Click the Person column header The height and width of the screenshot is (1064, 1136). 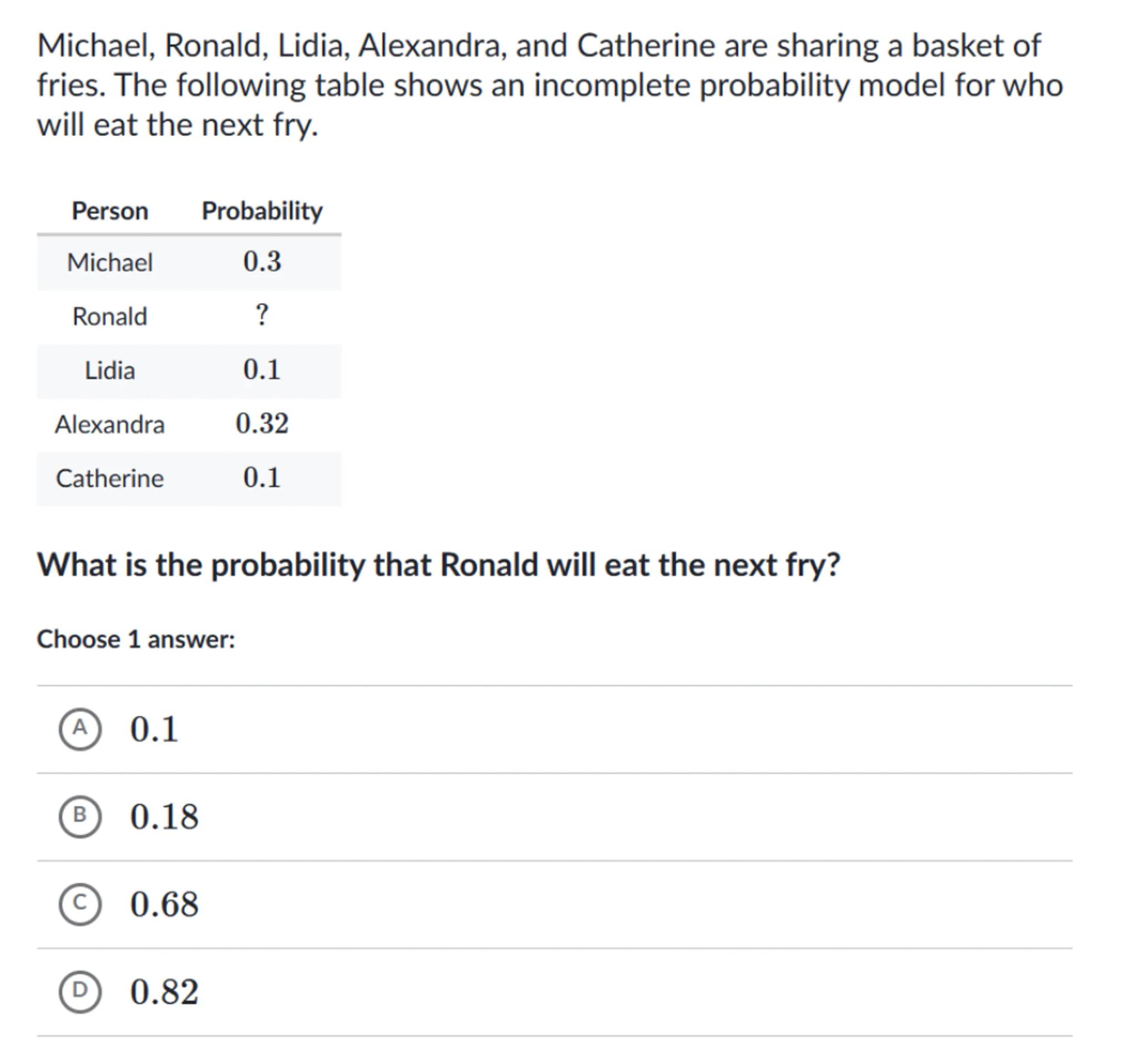tap(110, 211)
